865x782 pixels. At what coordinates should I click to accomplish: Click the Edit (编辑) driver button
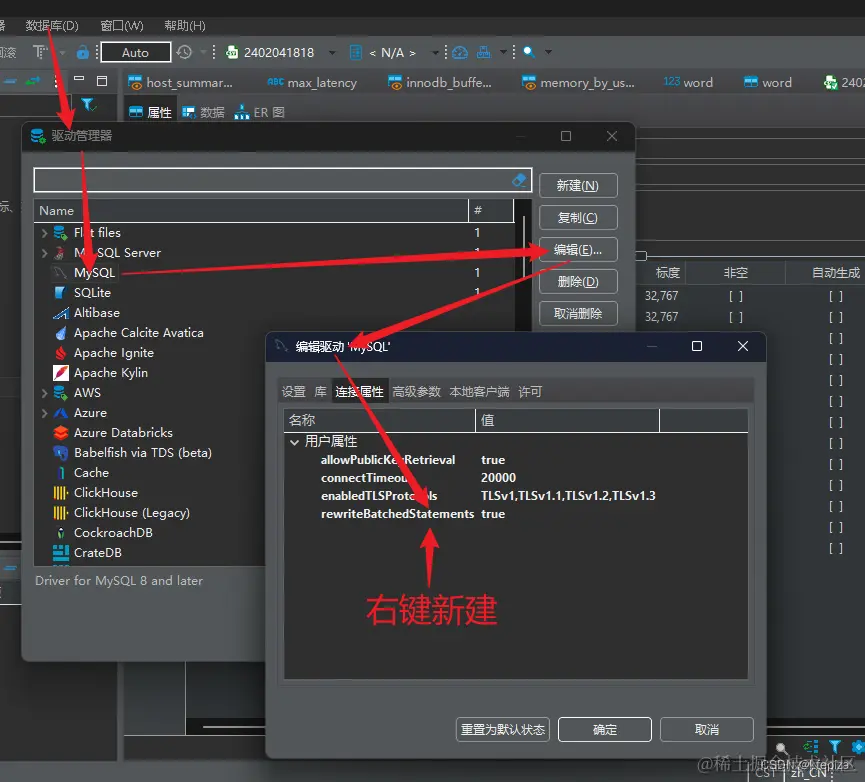[578, 250]
